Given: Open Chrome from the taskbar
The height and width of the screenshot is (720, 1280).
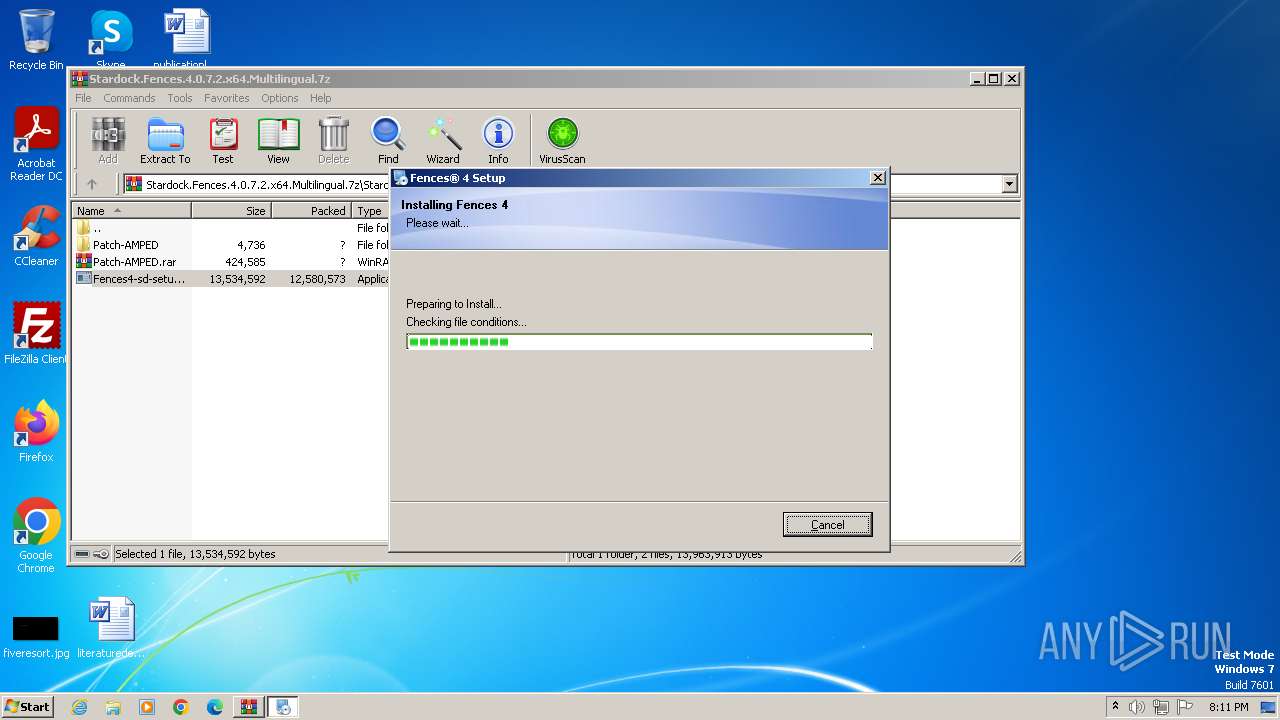Looking at the screenshot, I should point(181,707).
